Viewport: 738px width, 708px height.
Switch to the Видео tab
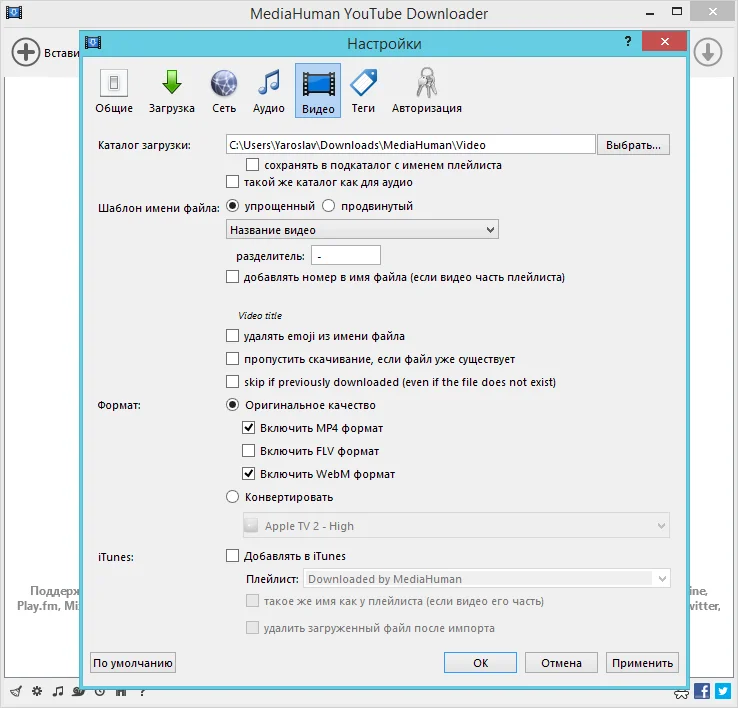pyautogui.click(x=318, y=91)
